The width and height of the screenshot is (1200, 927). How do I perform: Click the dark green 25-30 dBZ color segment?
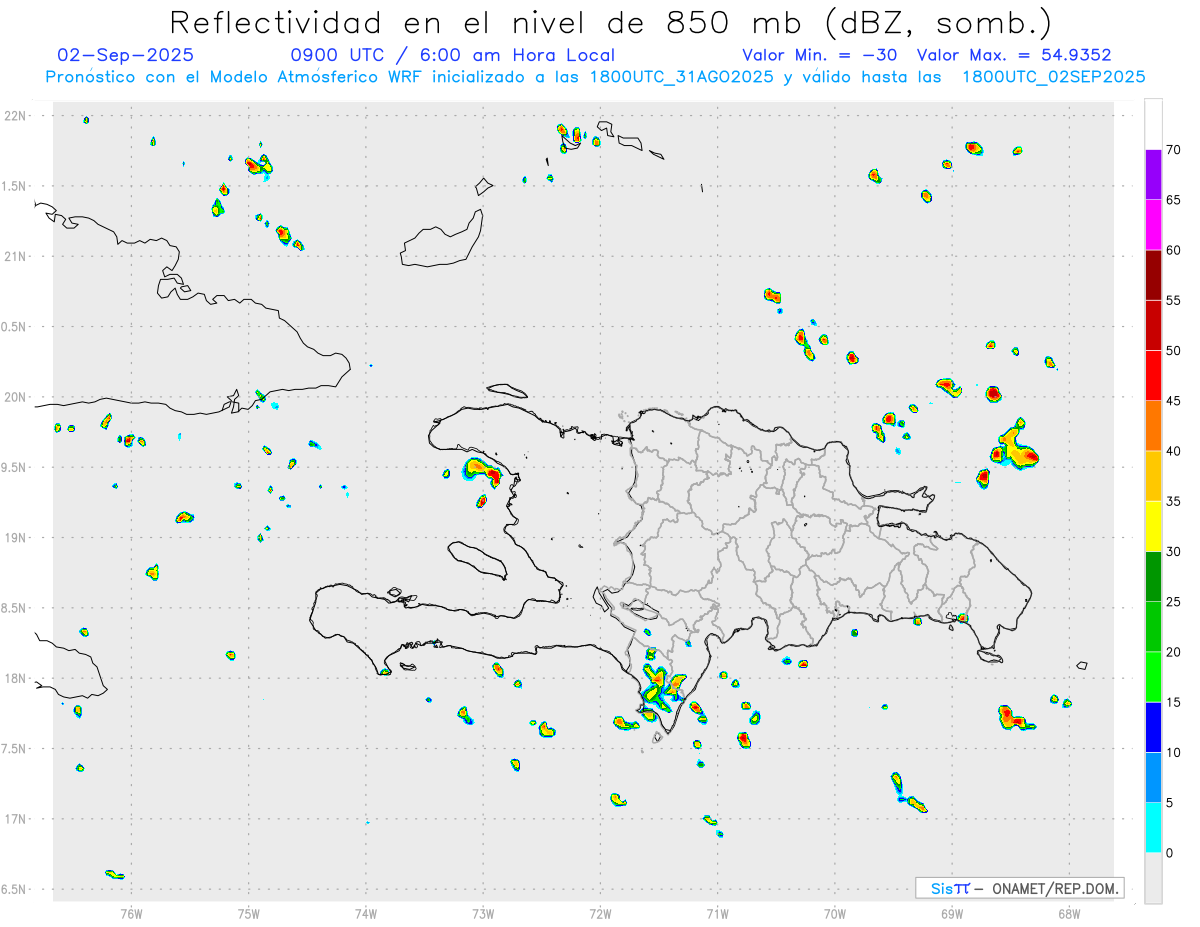1153,577
